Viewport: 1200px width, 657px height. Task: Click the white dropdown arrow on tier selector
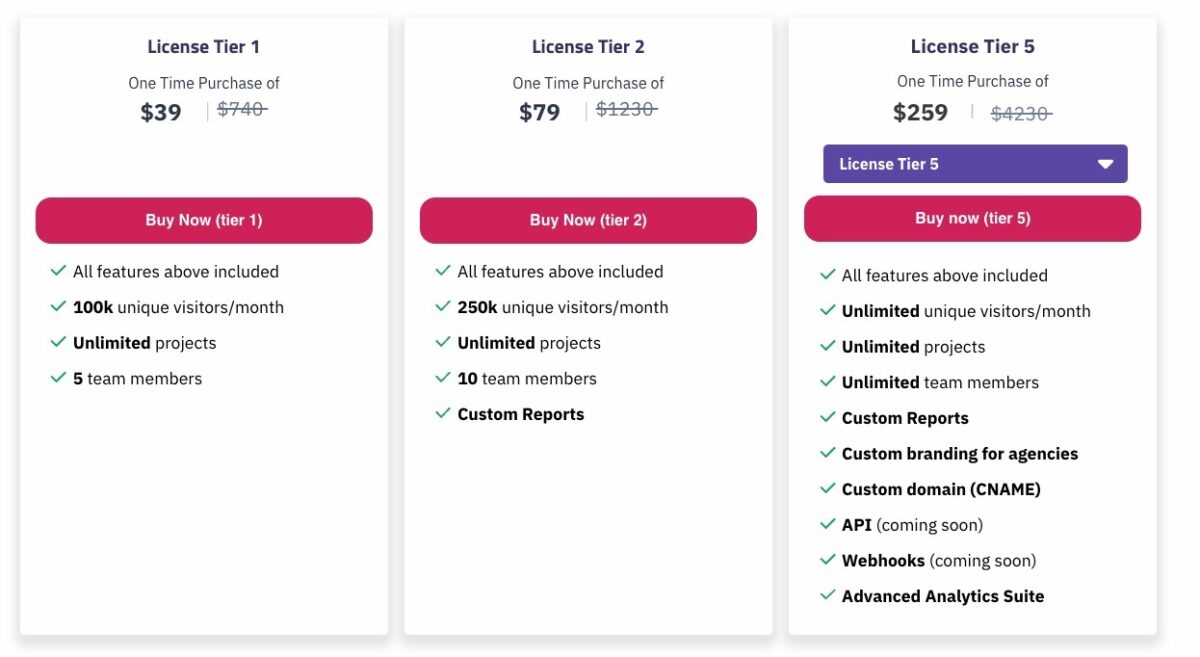tap(1105, 164)
